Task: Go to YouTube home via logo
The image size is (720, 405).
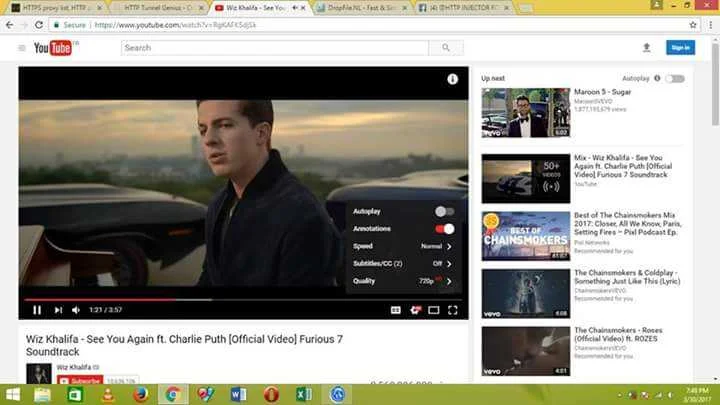Action: tap(53, 48)
